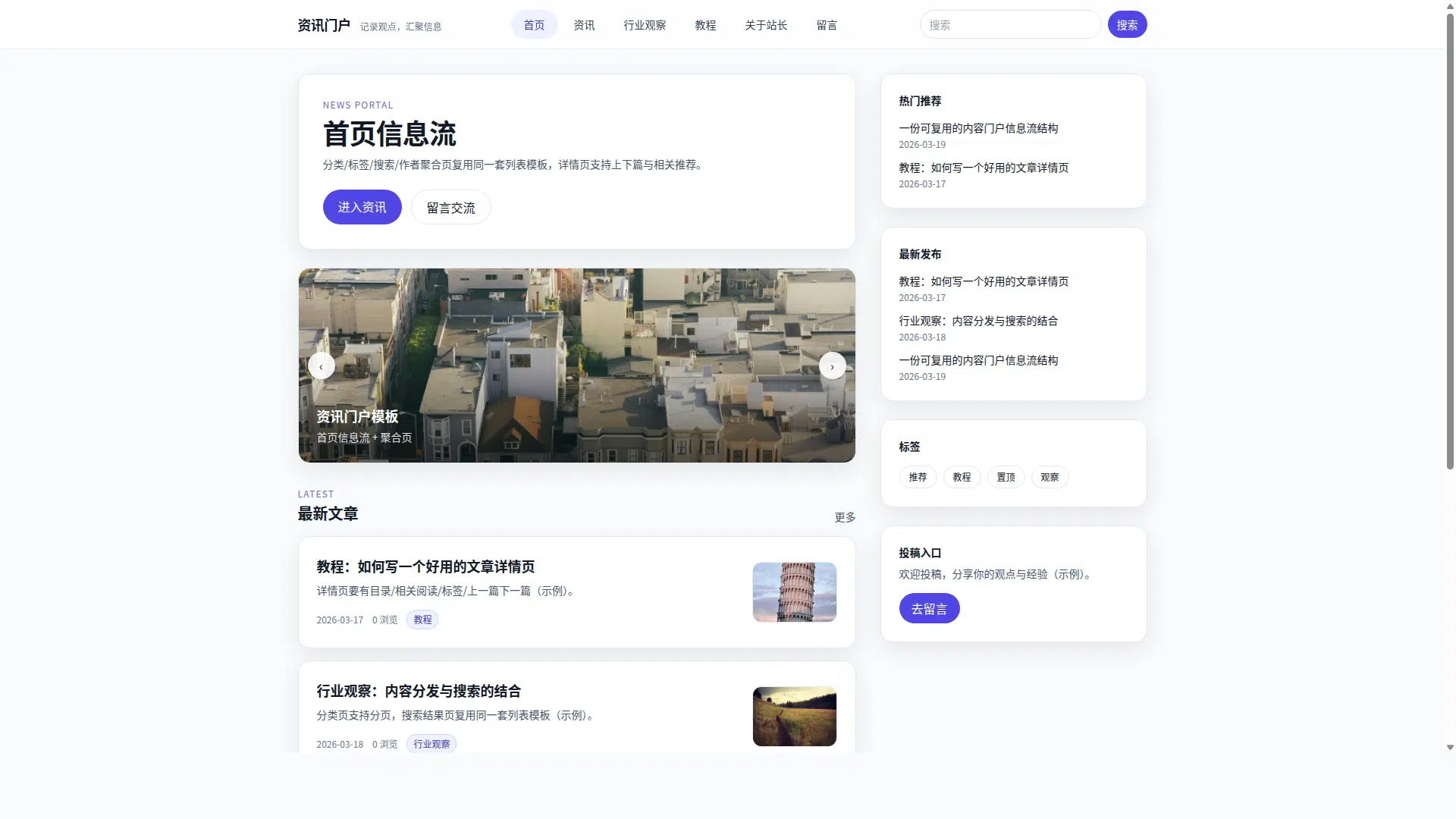
Task: Click the page scrollbar down arrow
Action: click(1450, 748)
